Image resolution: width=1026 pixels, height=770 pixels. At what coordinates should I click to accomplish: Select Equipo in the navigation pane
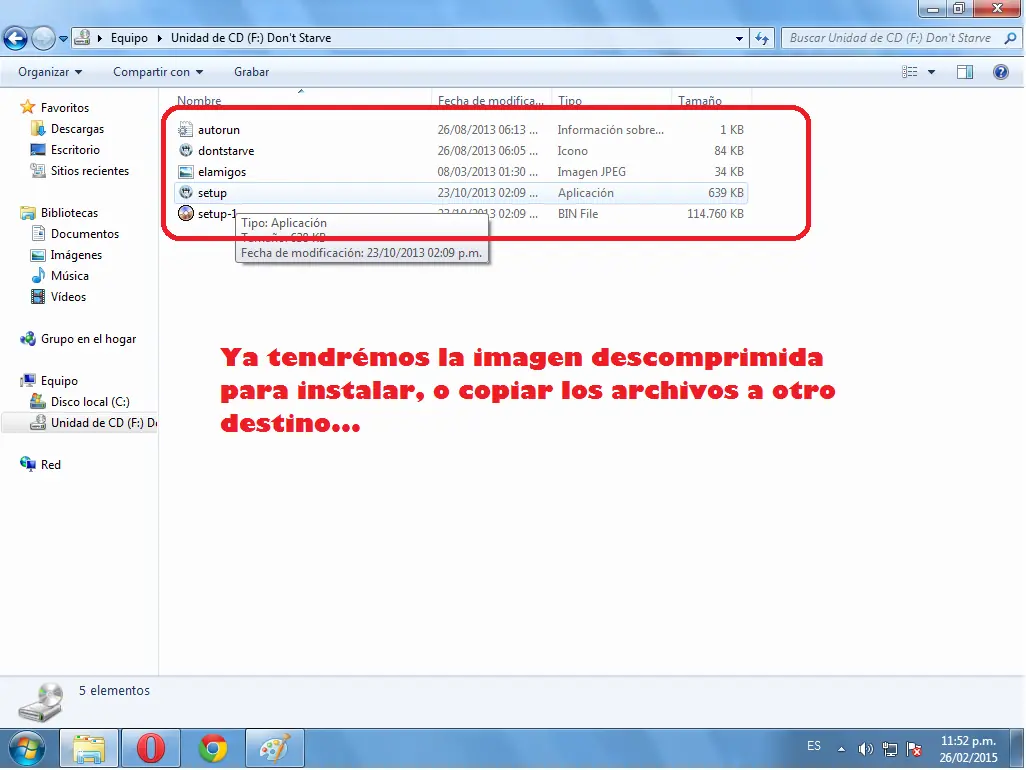[59, 381]
